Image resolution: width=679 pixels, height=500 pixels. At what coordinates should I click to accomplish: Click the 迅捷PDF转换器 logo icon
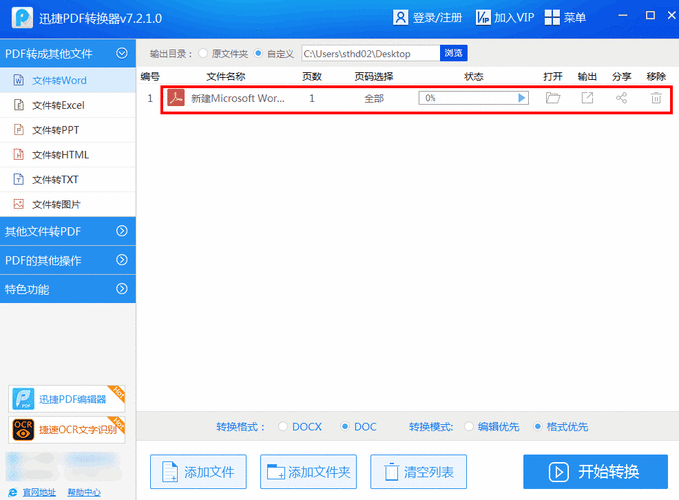click(22, 18)
